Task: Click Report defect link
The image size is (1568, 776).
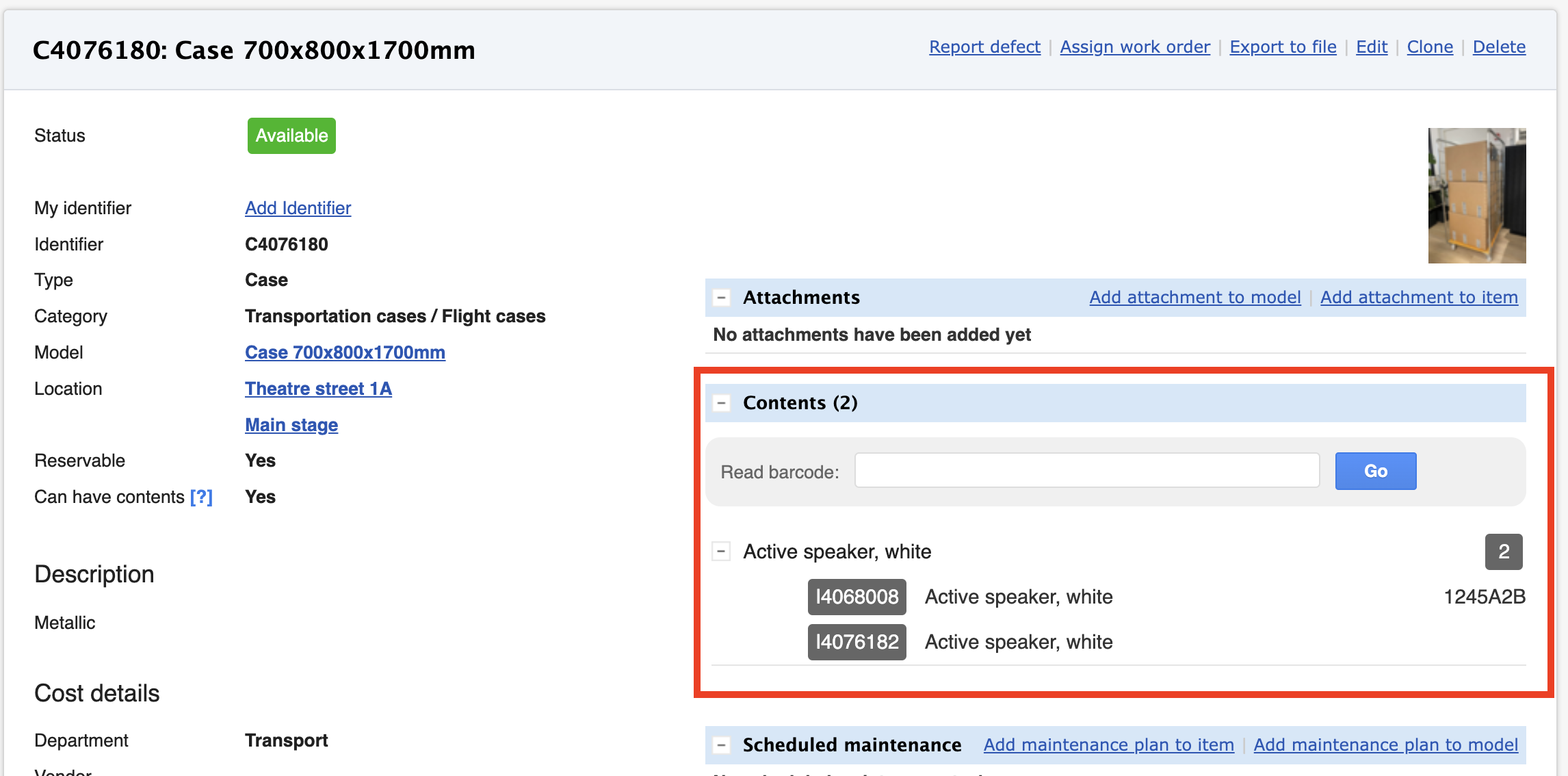Action: point(984,47)
